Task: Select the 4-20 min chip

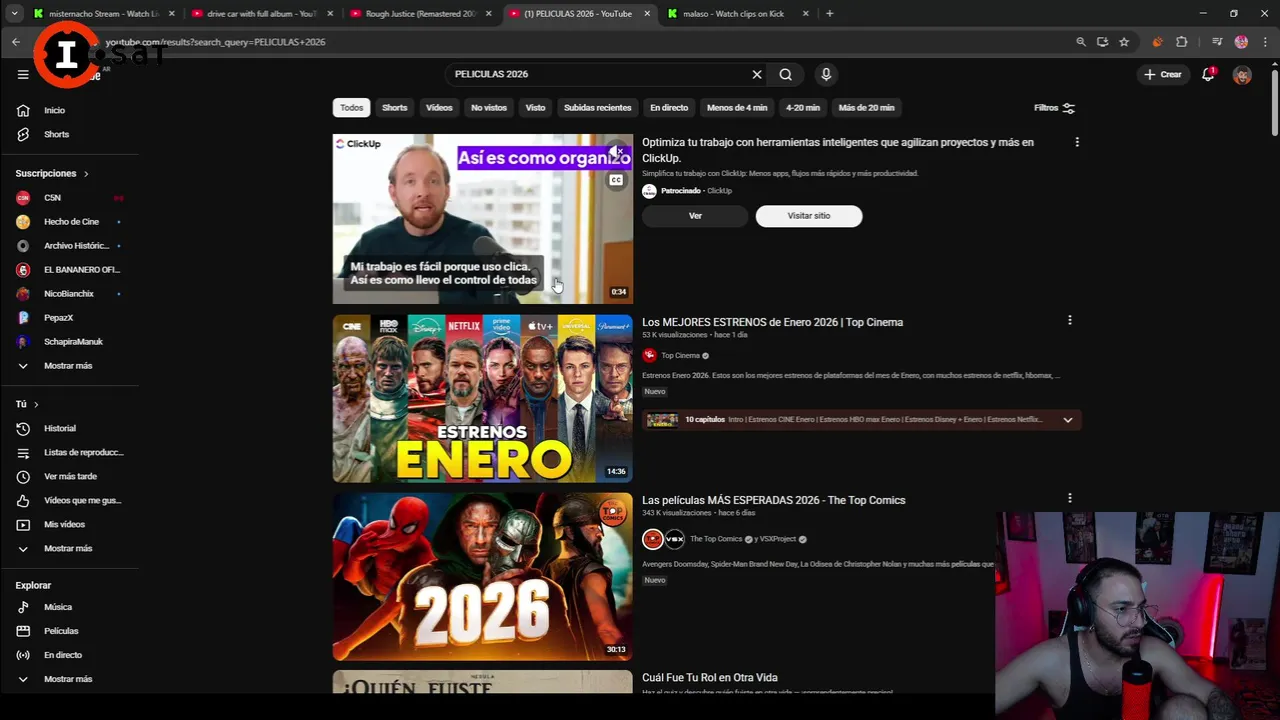Action: tap(803, 107)
